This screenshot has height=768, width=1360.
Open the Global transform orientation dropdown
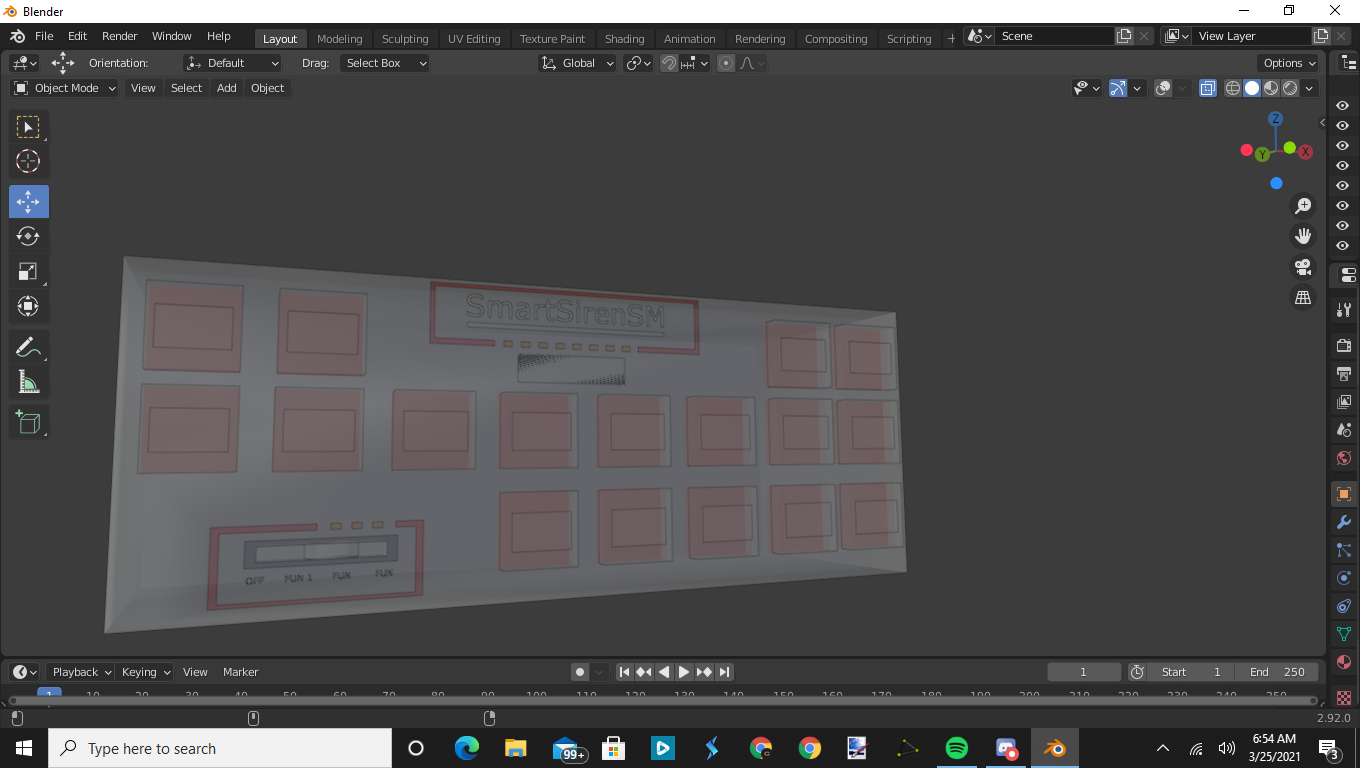577,63
